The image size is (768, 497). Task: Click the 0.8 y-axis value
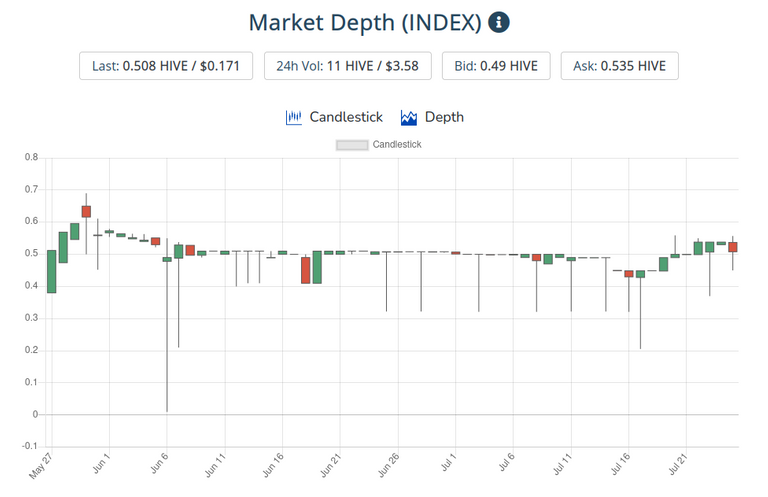click(x=31, y=157)
